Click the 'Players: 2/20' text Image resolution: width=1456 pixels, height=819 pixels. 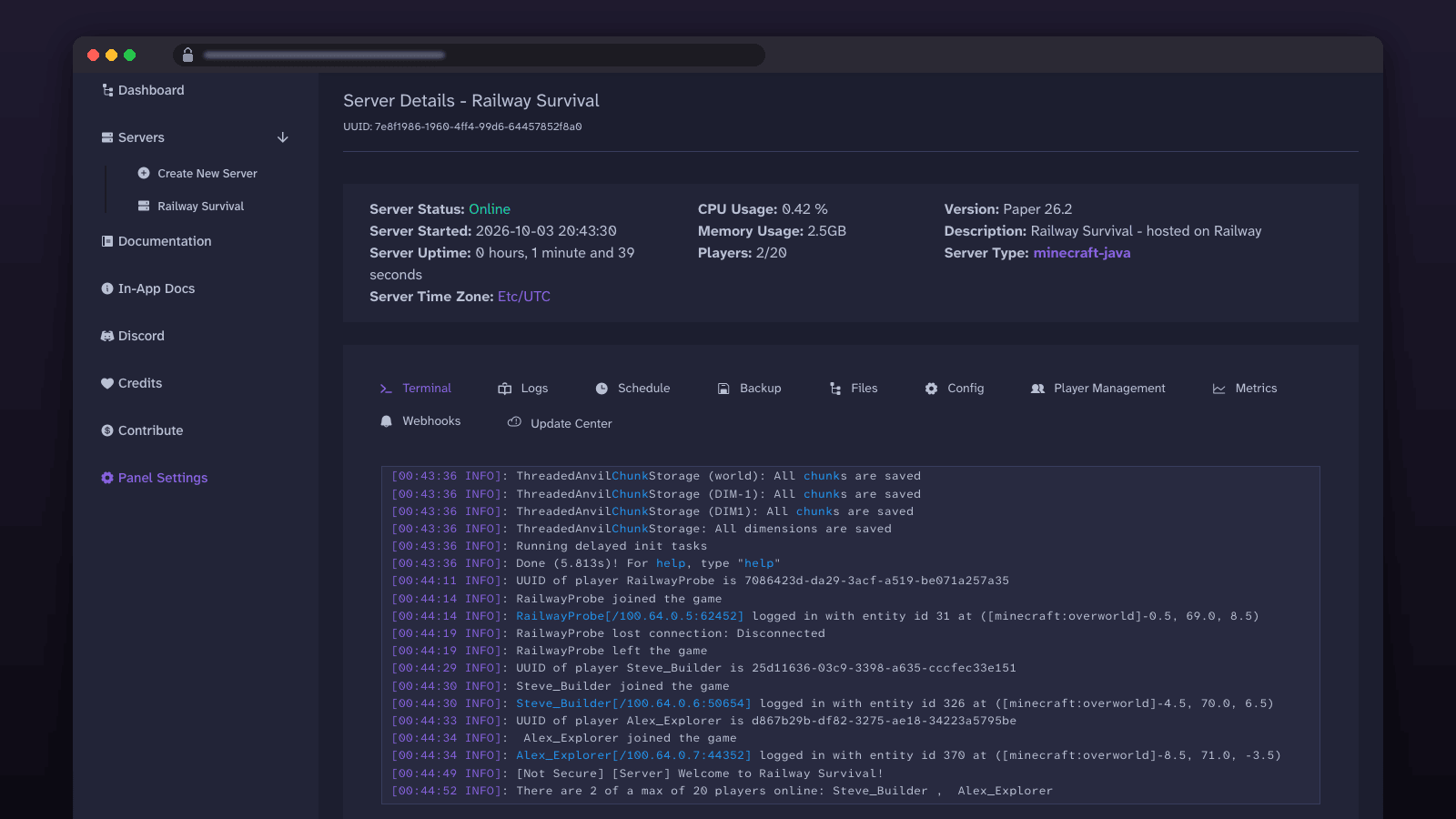pos(743,253)
